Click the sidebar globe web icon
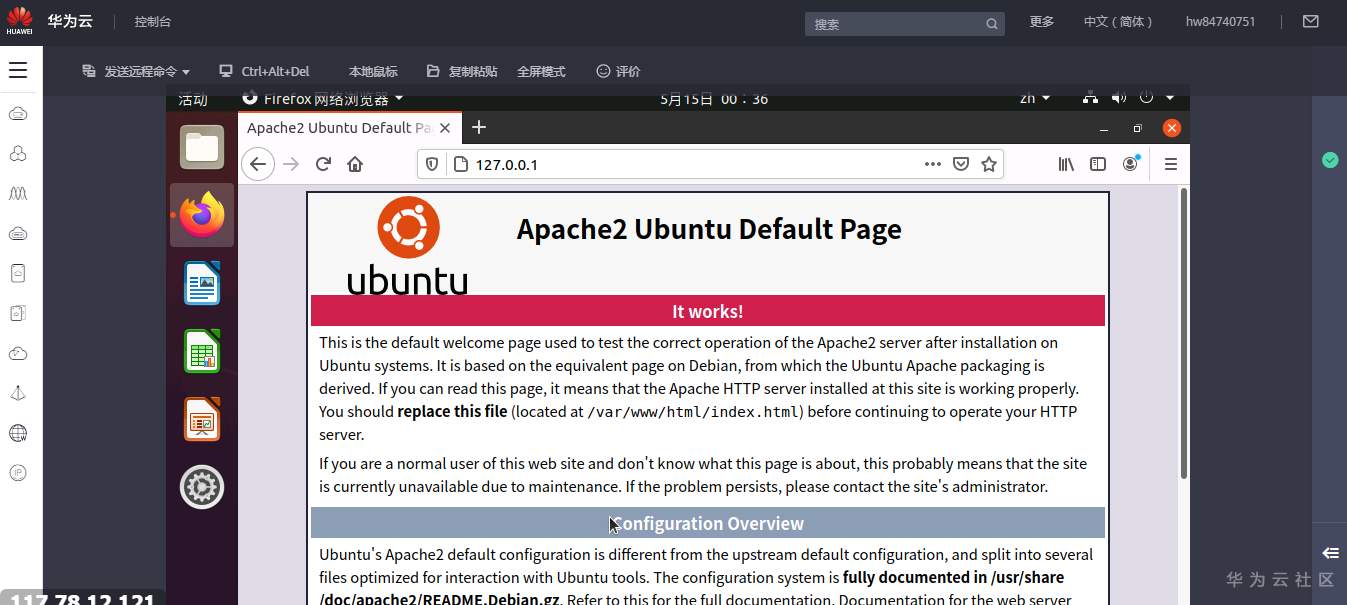The height and width of the screenshot is (605, 1347). pos(18,433)
